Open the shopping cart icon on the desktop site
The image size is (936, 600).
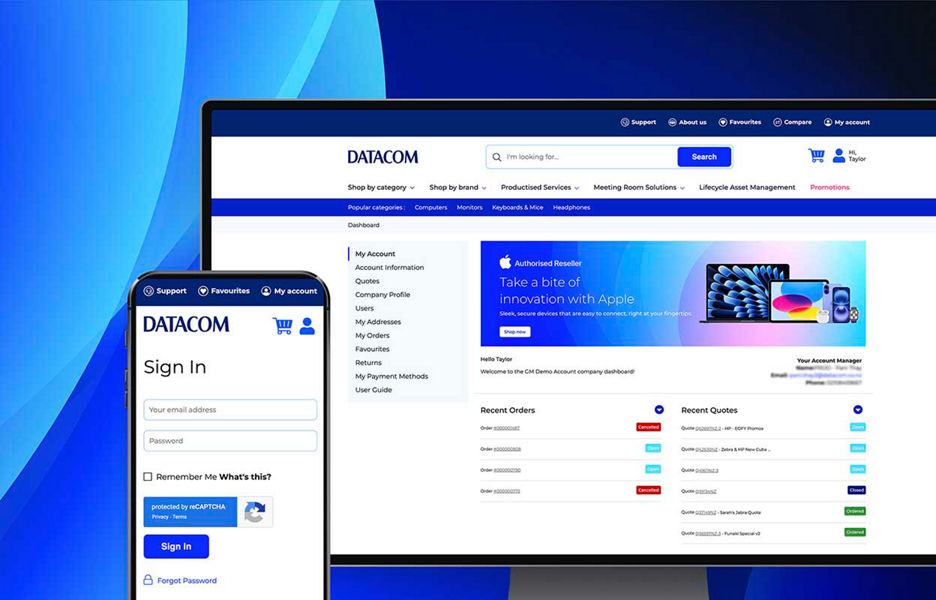pyautogui.click(x=816, y=156)
